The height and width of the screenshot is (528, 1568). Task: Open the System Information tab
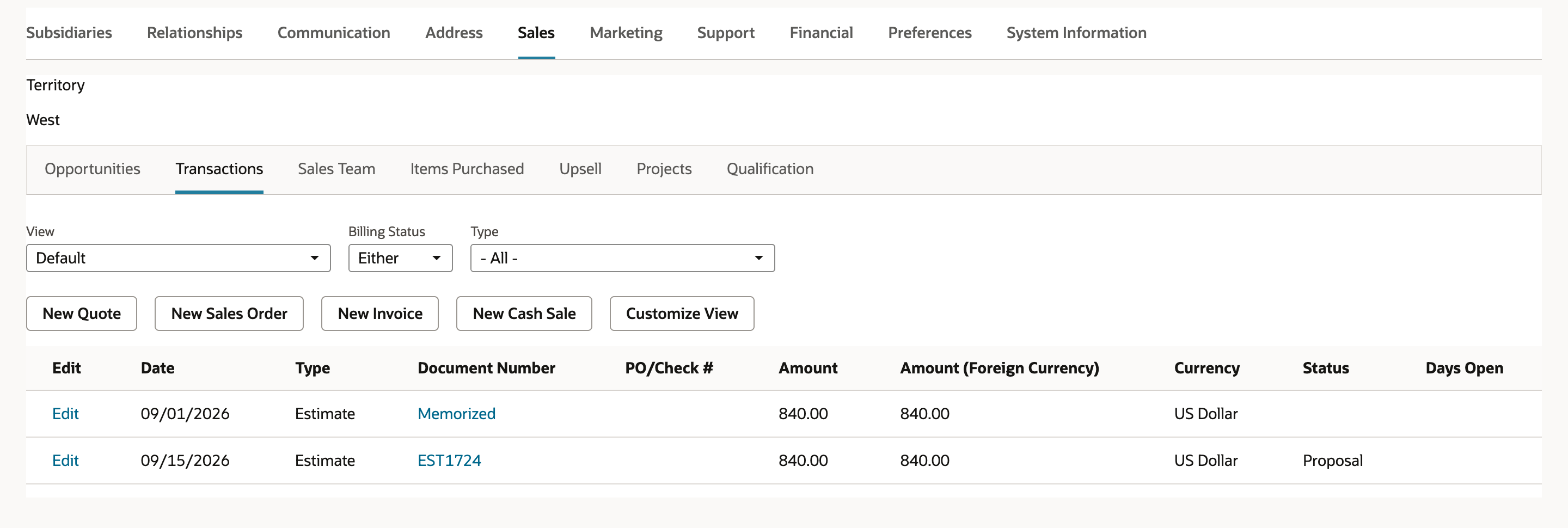[x=1076, y=33]
